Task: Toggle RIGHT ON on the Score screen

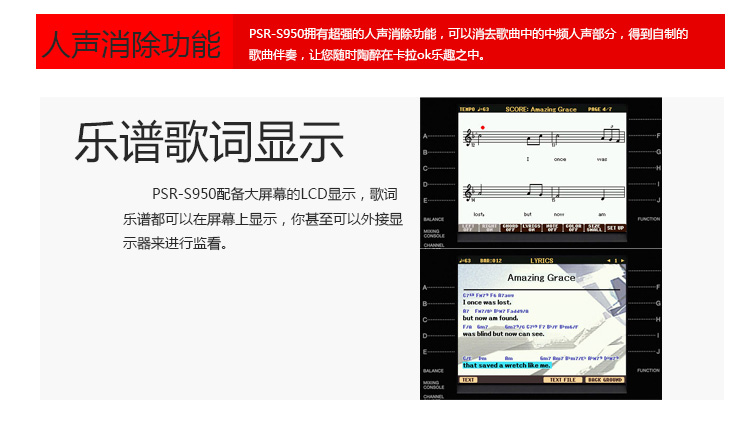Action: click(489, 228)
